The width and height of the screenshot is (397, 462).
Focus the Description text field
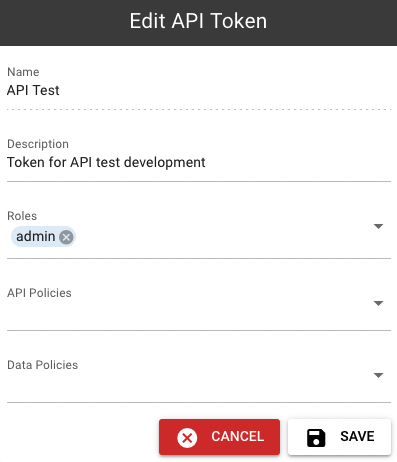click(x=199, y=163)
